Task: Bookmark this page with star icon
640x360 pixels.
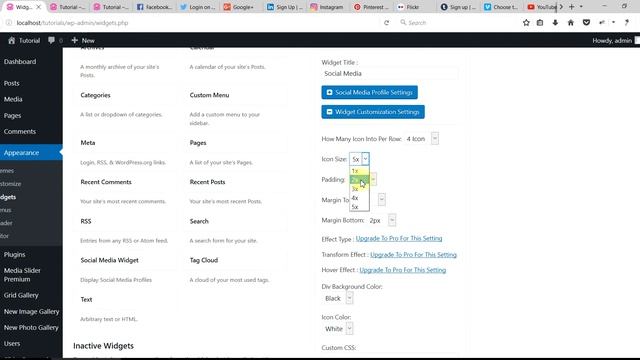Action: coord(526,23)
